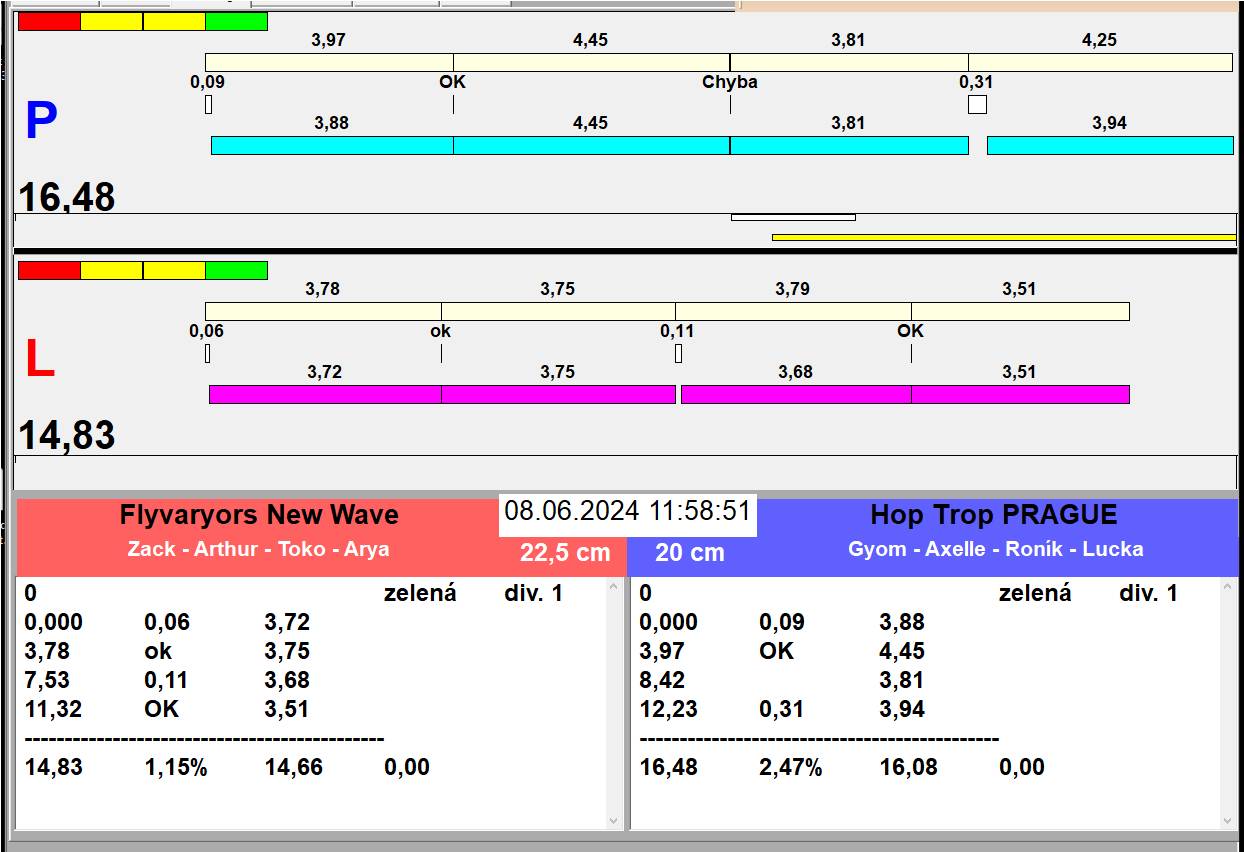This screenshot has height=852, width=1244.
Task: Select the cyan bar segment labeled 3,94
Action: 1110,145
